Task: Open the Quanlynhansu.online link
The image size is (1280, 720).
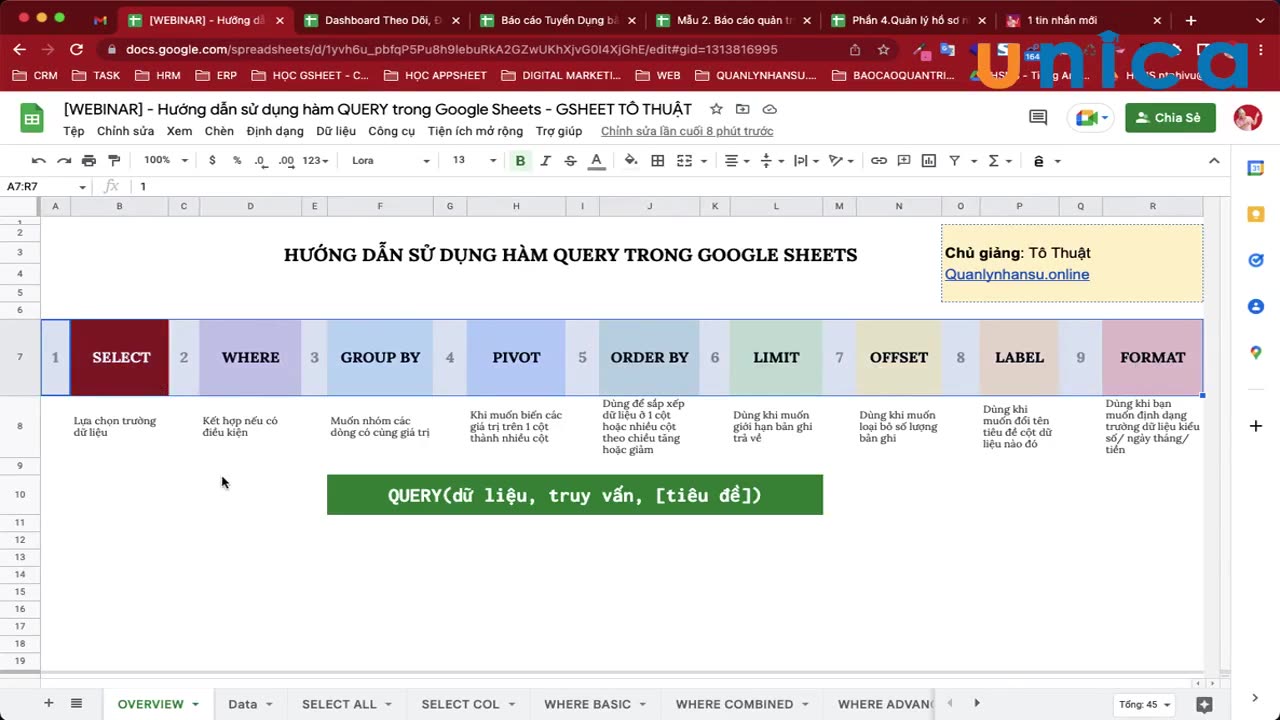Action: 1017,274
